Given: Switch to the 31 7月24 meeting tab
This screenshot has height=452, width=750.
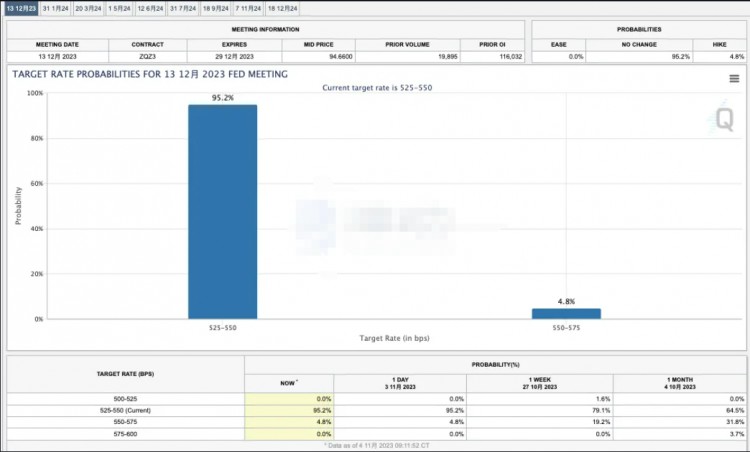Looking at the screenshot, I should (x=183, y=9).
